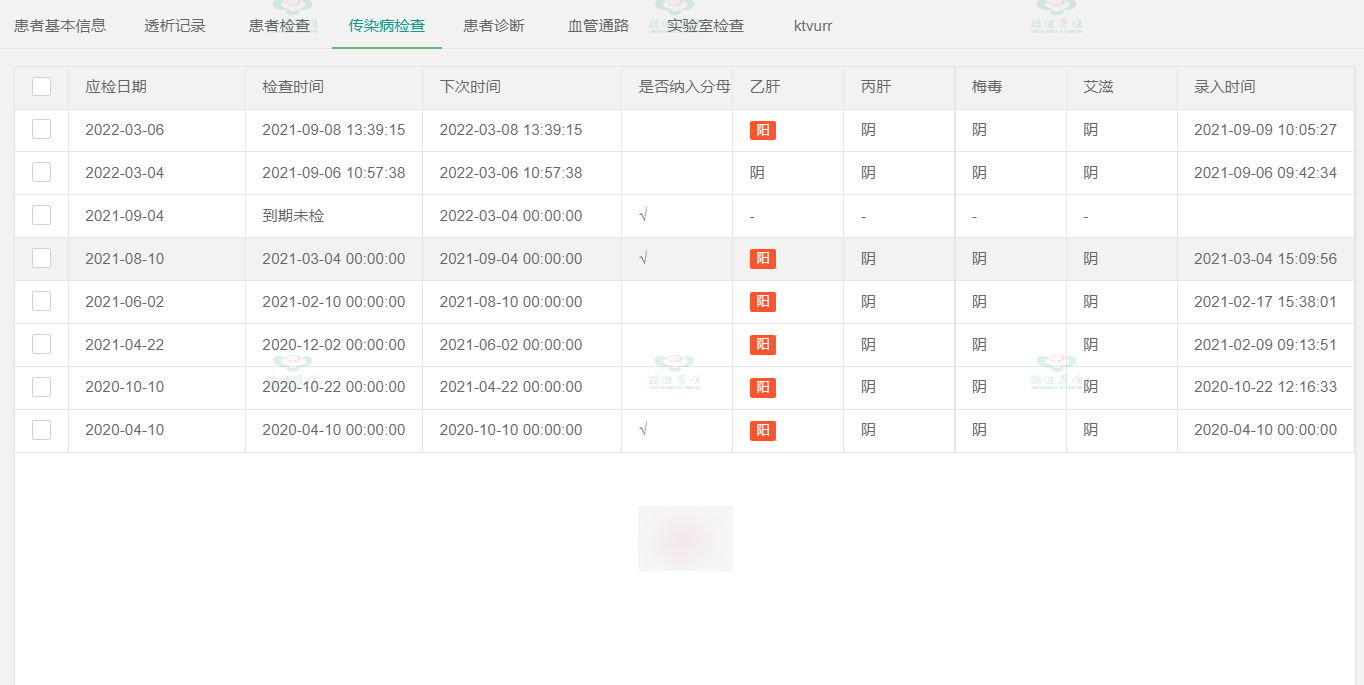Screen dimensions: 1364x685
Task: Click the 乙肝 阴 result in 2022-03-04 row
Action: click(x=757, y=173)
